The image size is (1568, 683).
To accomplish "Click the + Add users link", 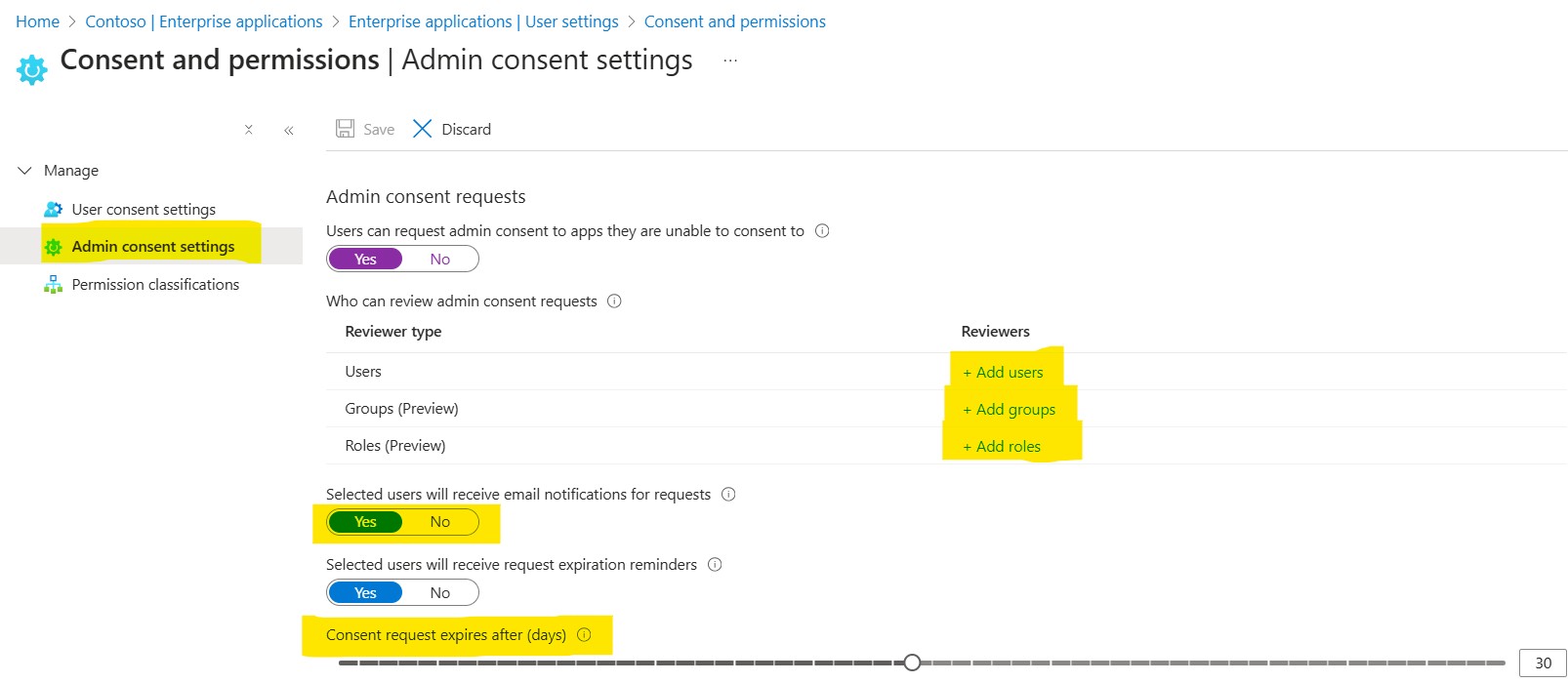I will (1003, 372).
